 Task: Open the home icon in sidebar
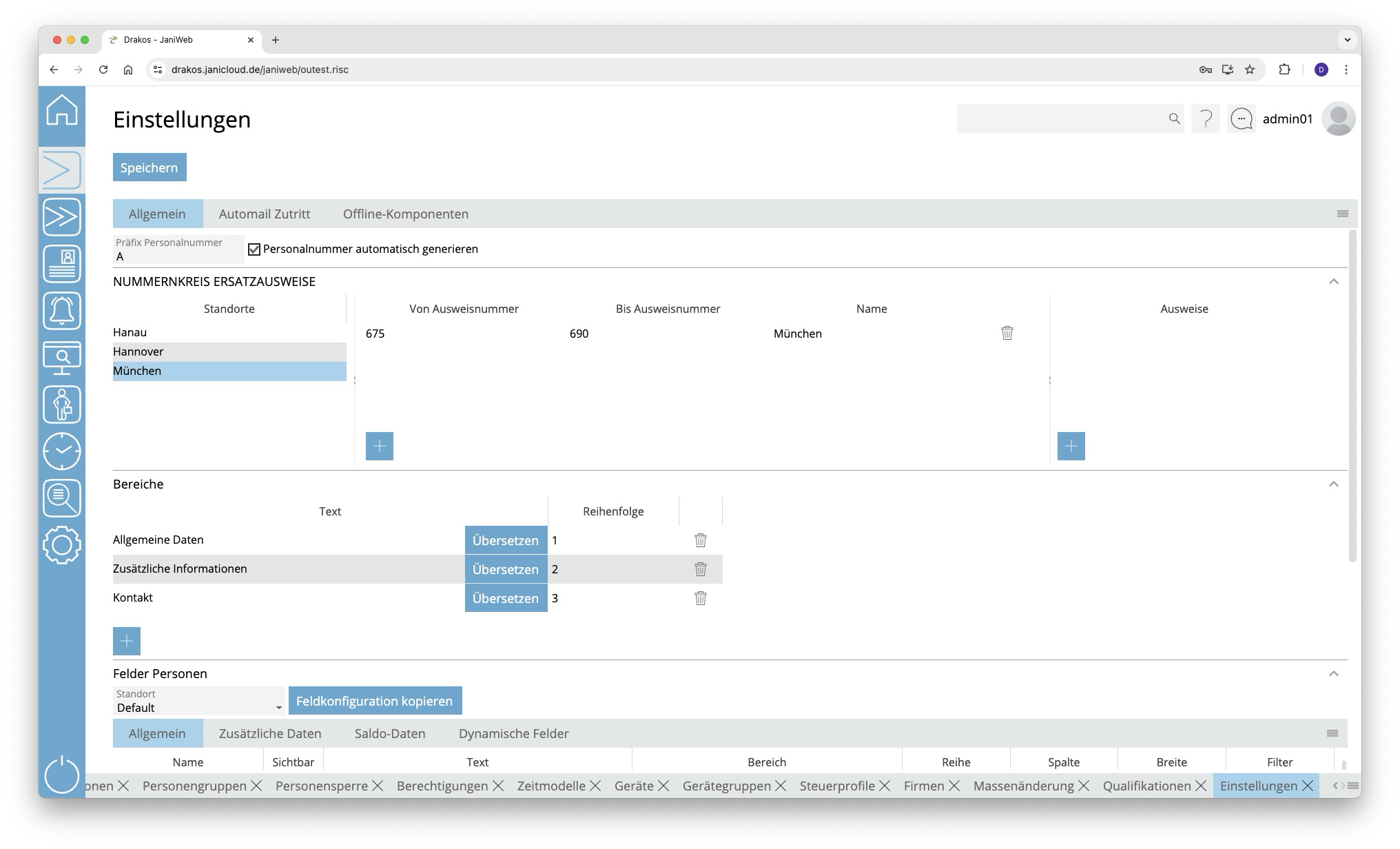[62, 110]
